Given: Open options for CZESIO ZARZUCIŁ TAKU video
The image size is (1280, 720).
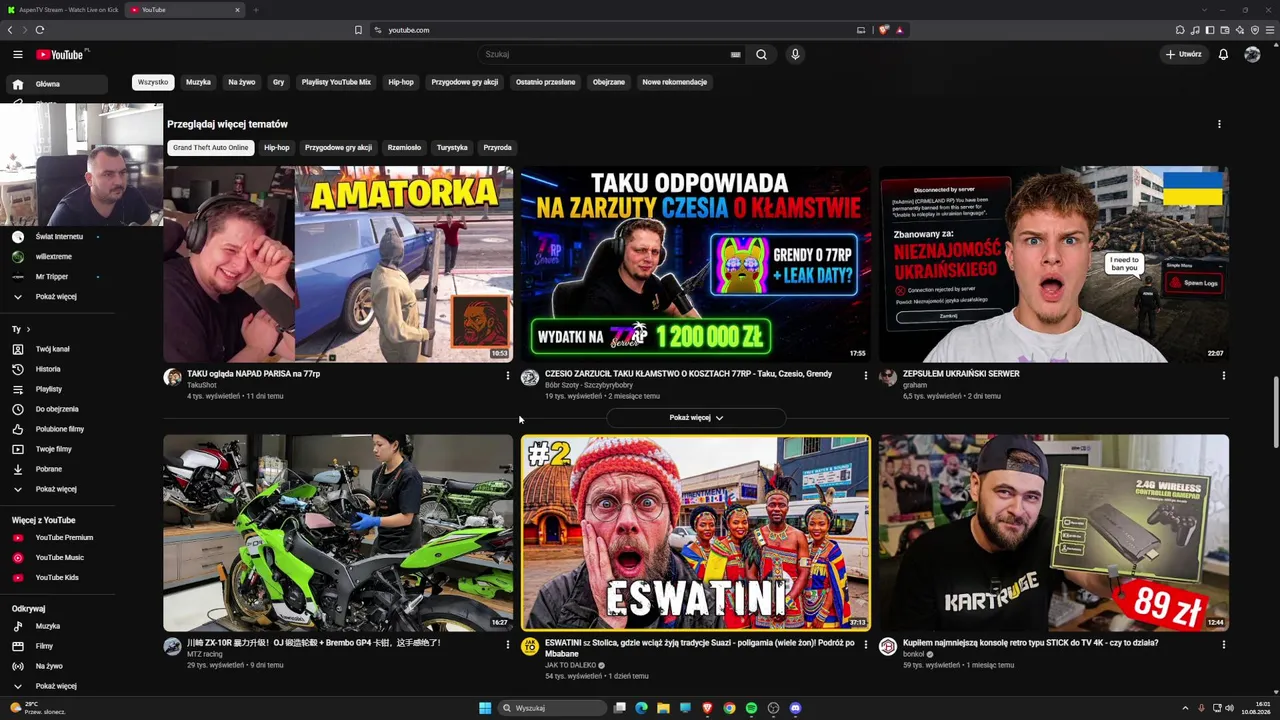Looking at the screenshot, I should pos(865,376).
